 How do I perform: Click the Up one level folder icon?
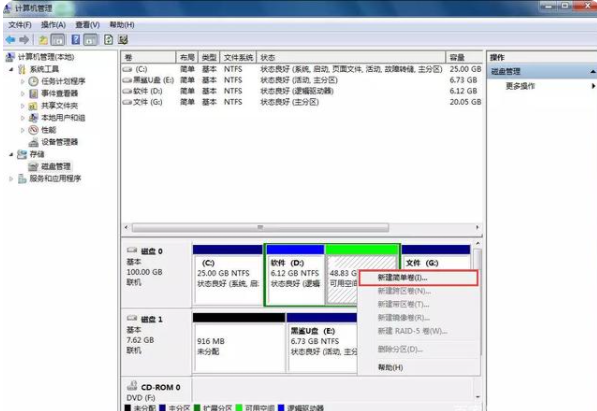click(43, 40)
